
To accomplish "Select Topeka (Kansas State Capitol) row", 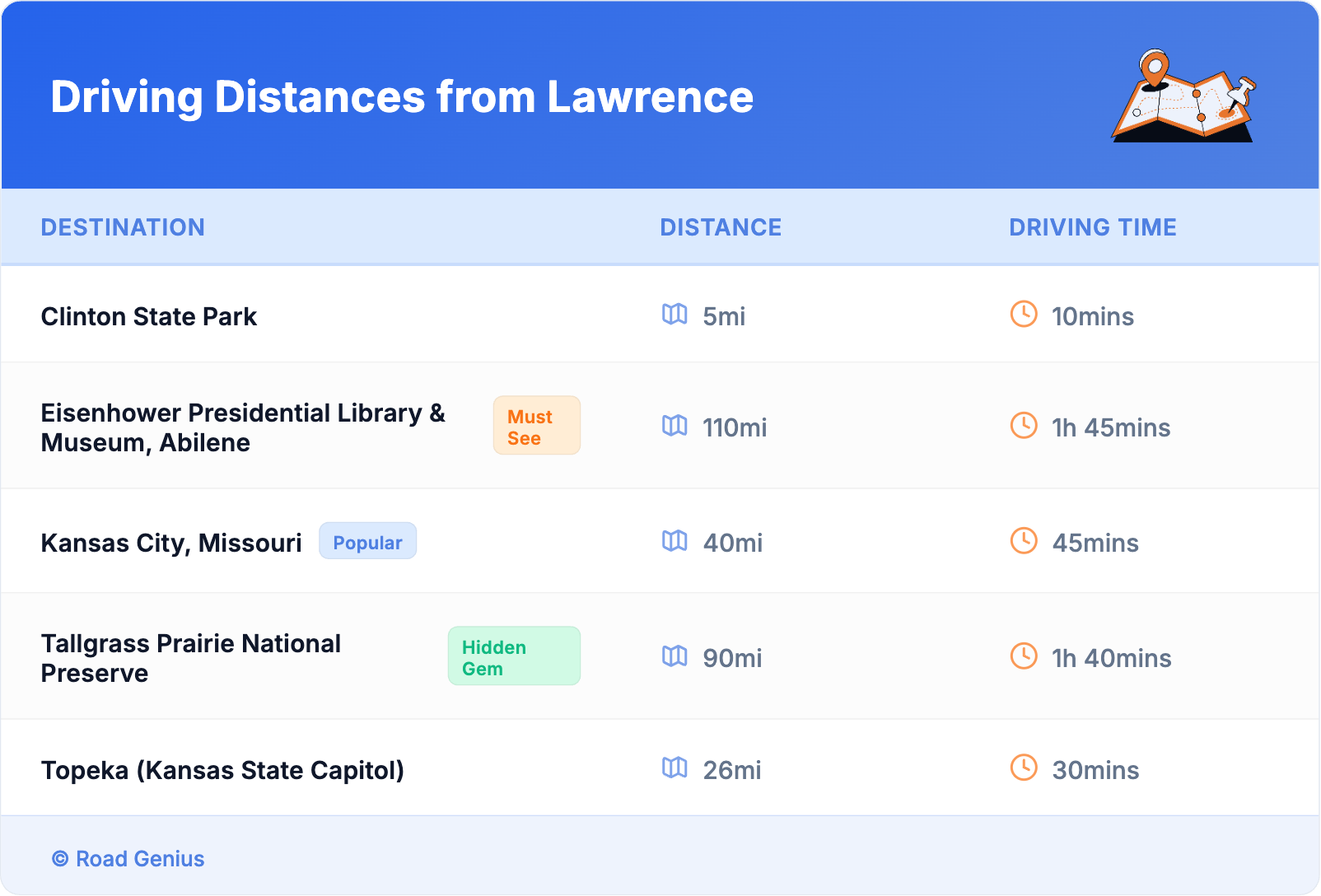I will 222,770.
